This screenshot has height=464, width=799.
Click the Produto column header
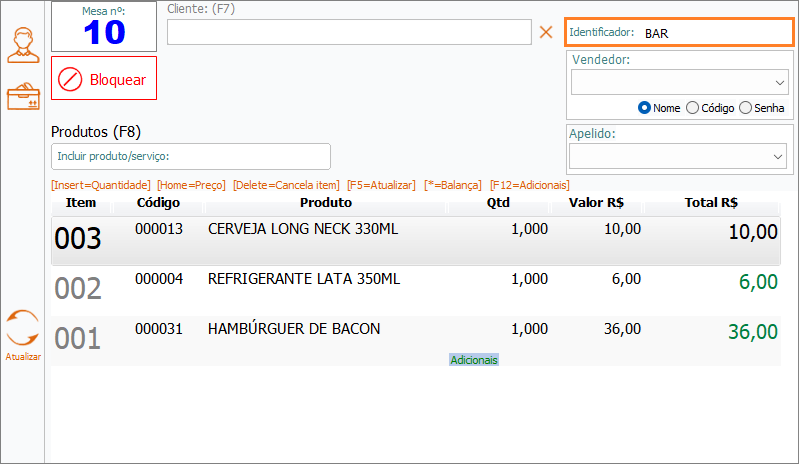tap(339, 203)
